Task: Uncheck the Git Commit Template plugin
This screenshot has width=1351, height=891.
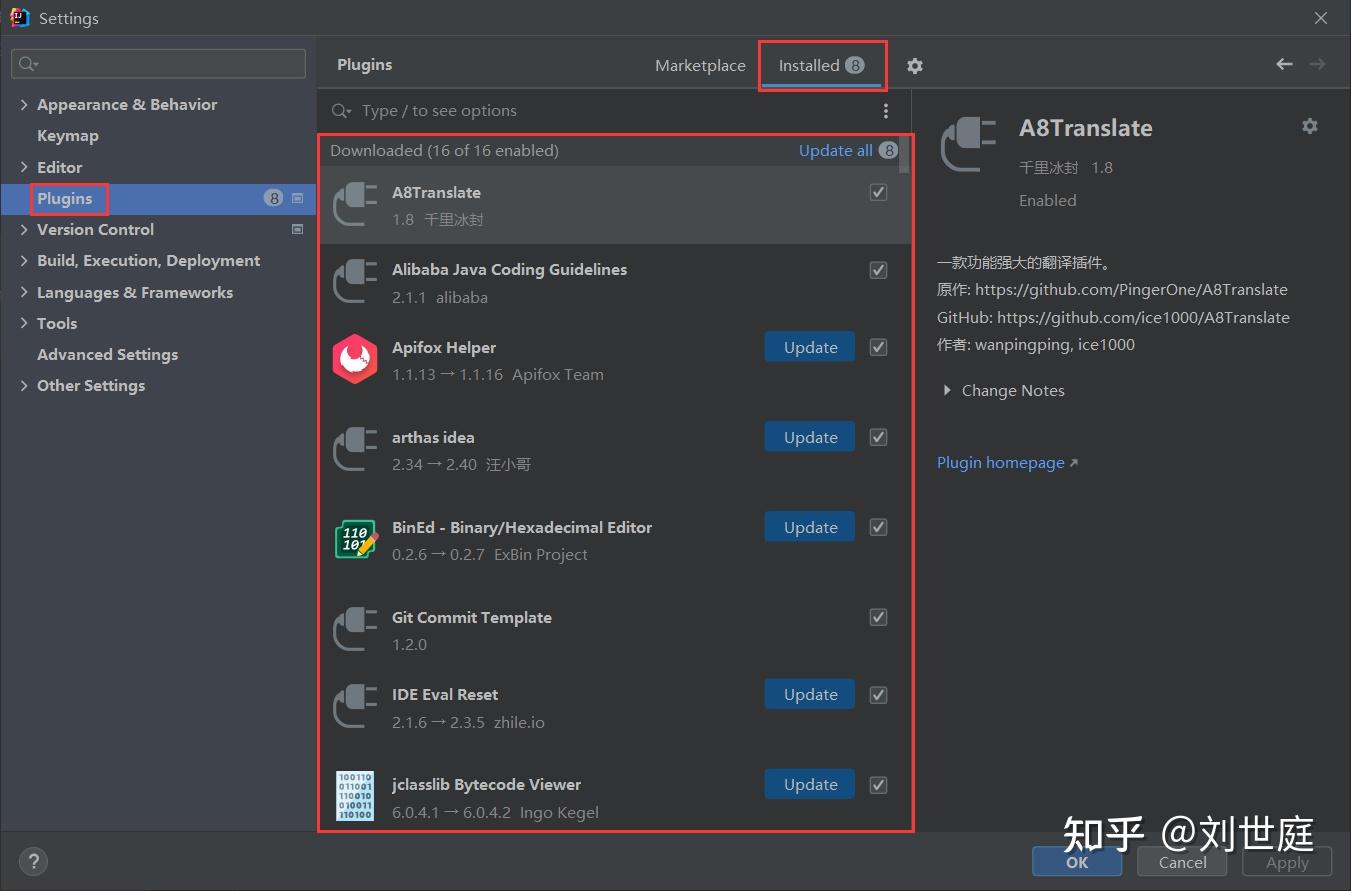Action: [878, 617]
